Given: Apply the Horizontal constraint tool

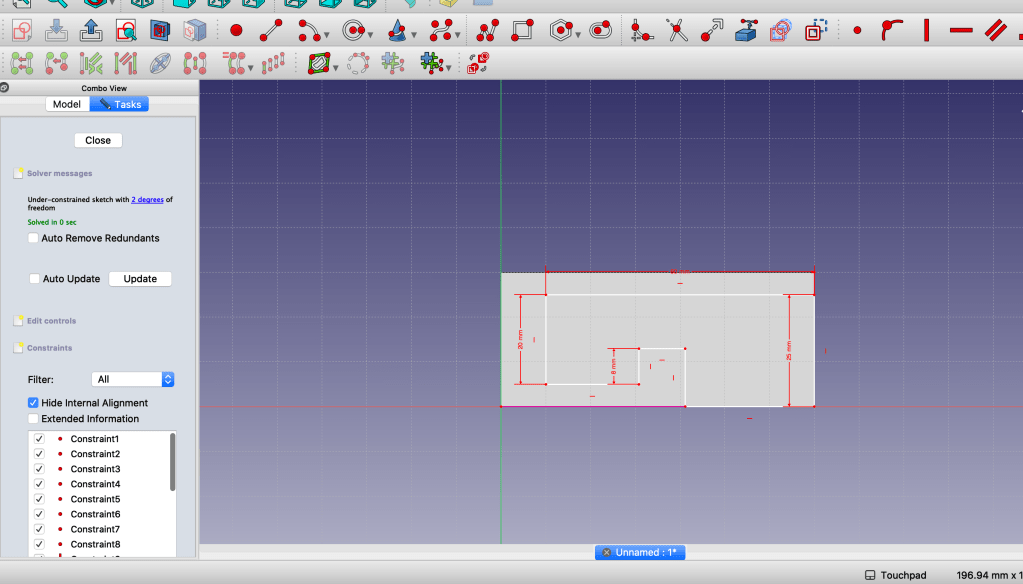Looking at the screenshot, I should tap(961, 31).
